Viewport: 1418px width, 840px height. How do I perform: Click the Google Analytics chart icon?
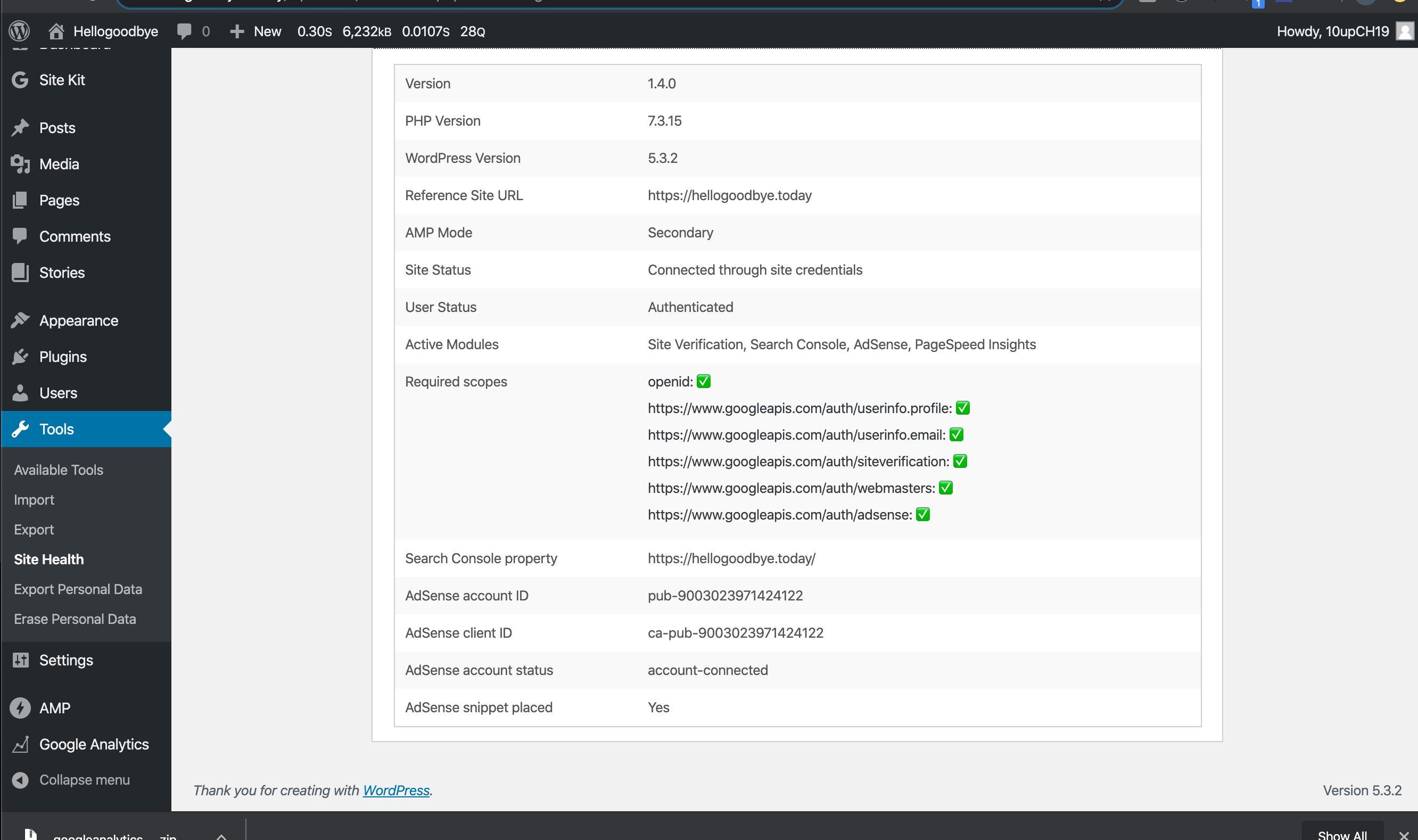(x=20, y=744)
